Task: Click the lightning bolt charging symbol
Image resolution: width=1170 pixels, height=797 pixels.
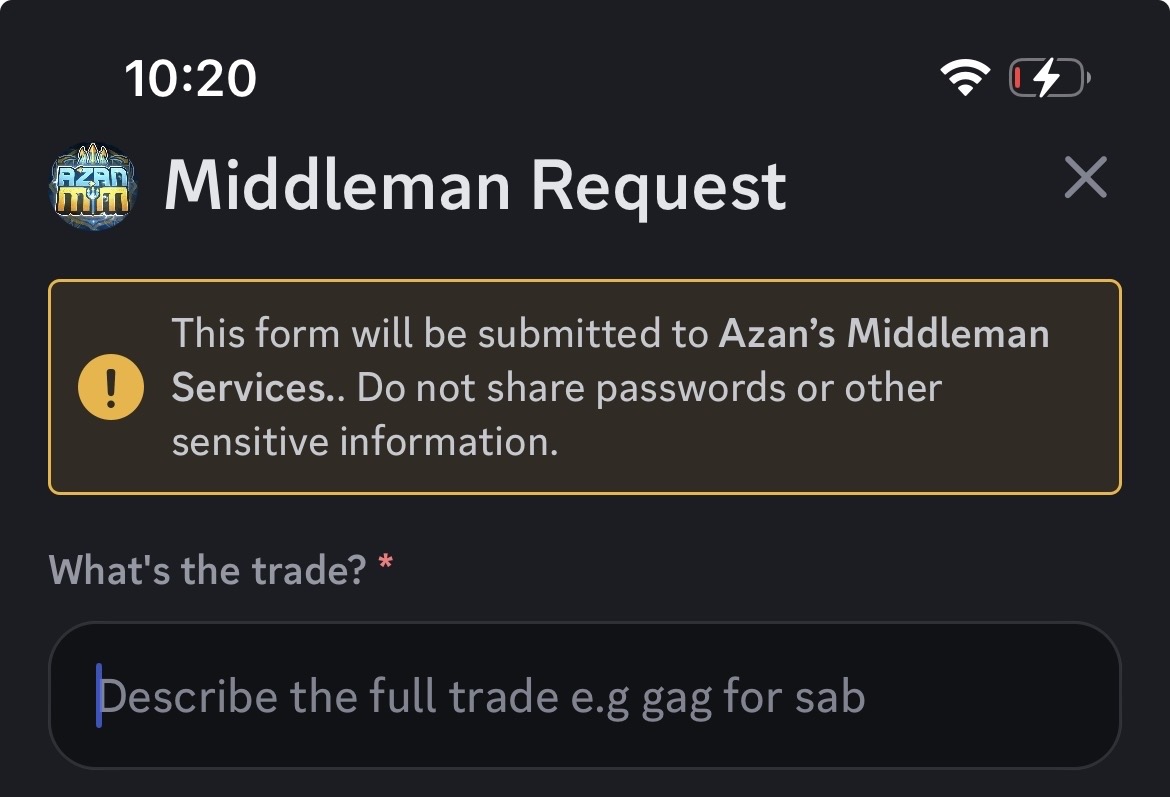Action: point(1046,78)
